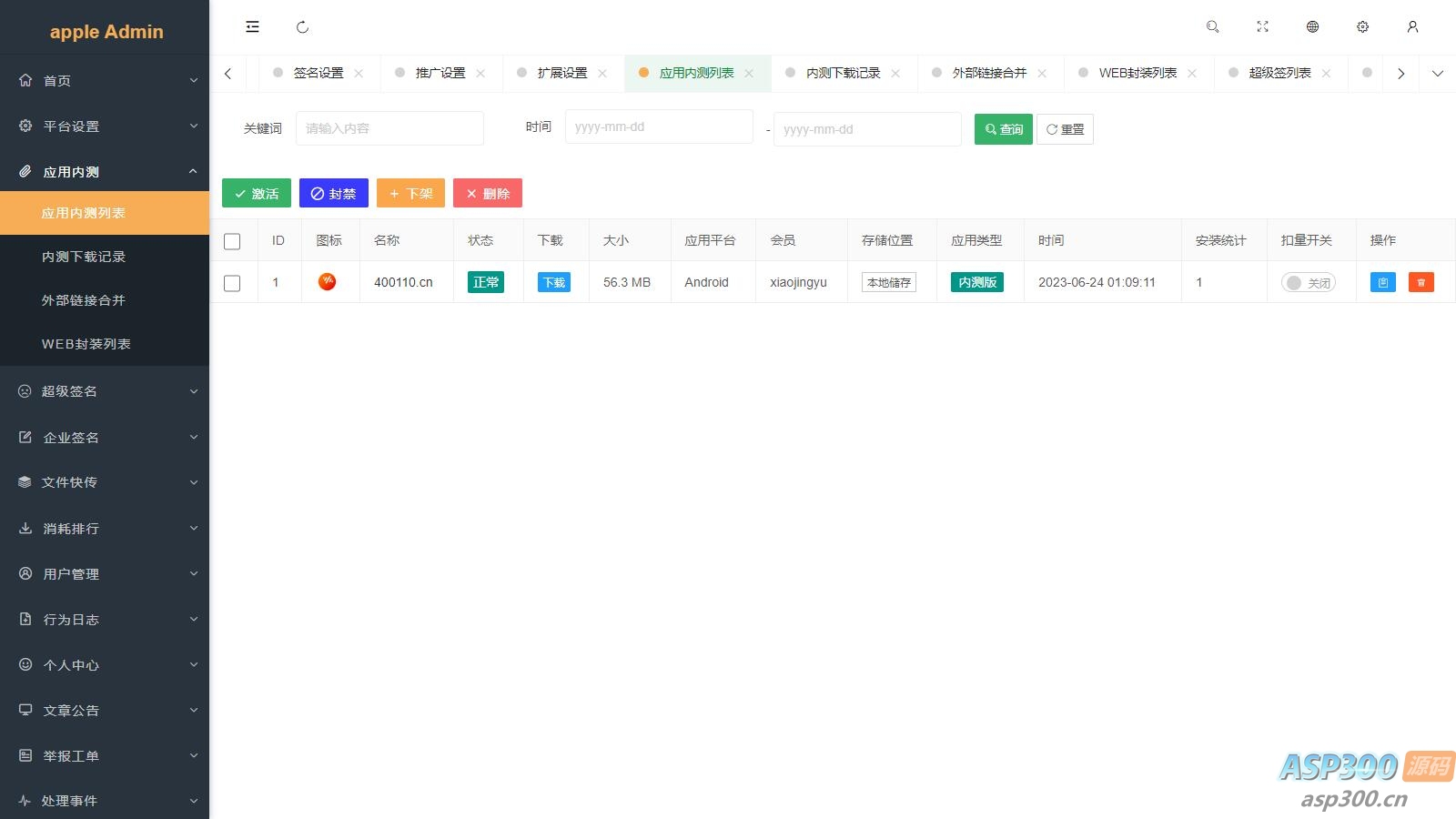Image resolution: width=1456 pixels, height=819 pixels.
Task: Check the checkbox for row ID 1
Action: click(232, 283)
